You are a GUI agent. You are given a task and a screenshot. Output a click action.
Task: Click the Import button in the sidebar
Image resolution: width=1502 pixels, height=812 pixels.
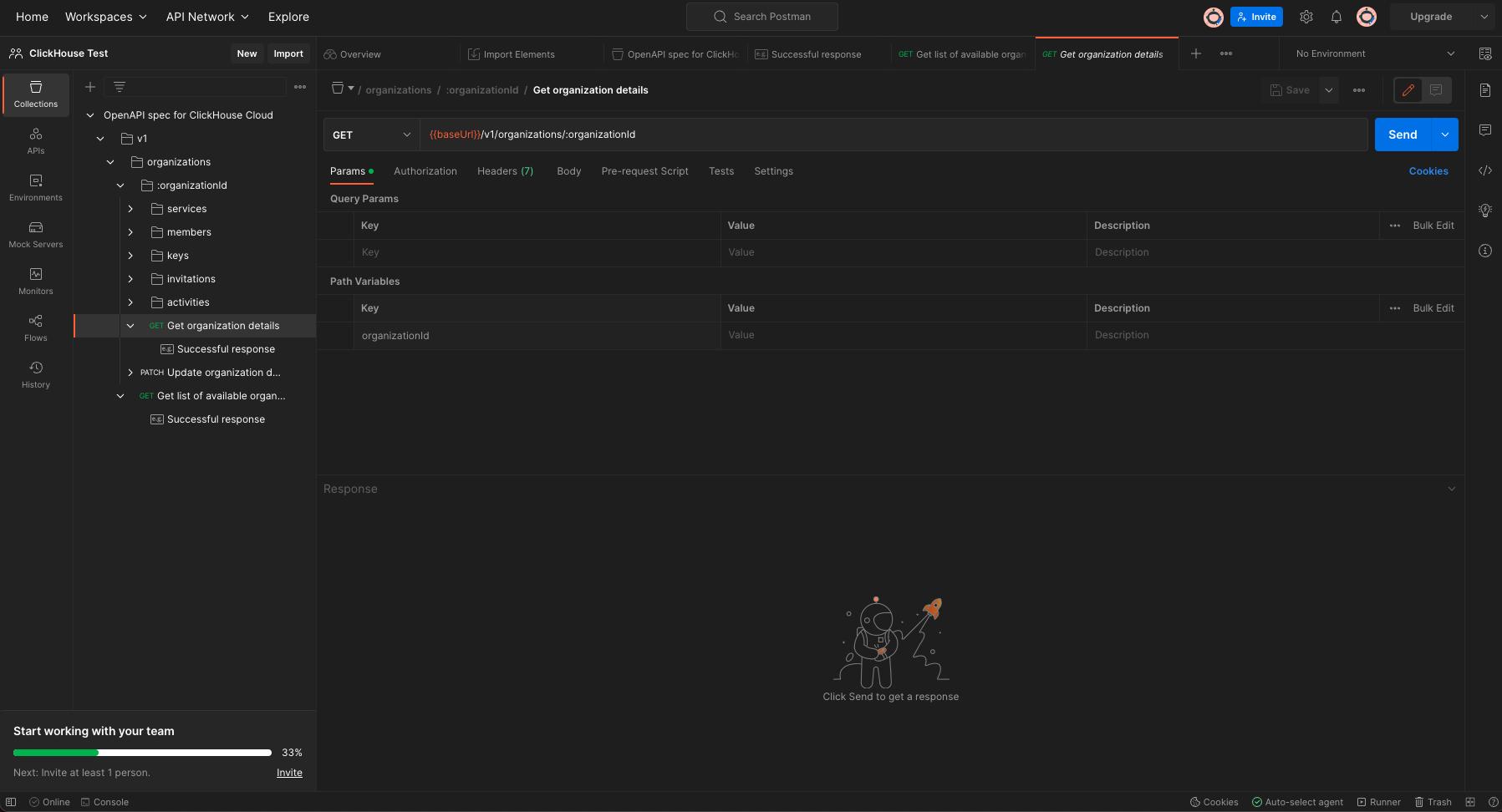(288, 53)
